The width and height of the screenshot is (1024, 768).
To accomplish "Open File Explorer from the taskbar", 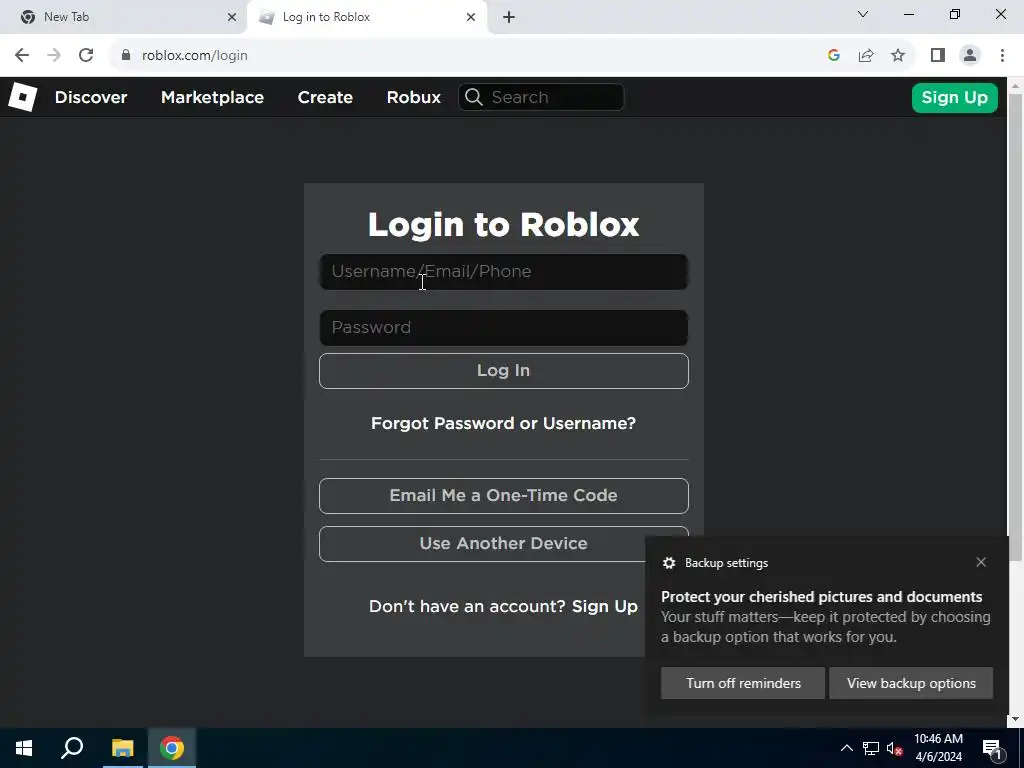I will (122, 748).
